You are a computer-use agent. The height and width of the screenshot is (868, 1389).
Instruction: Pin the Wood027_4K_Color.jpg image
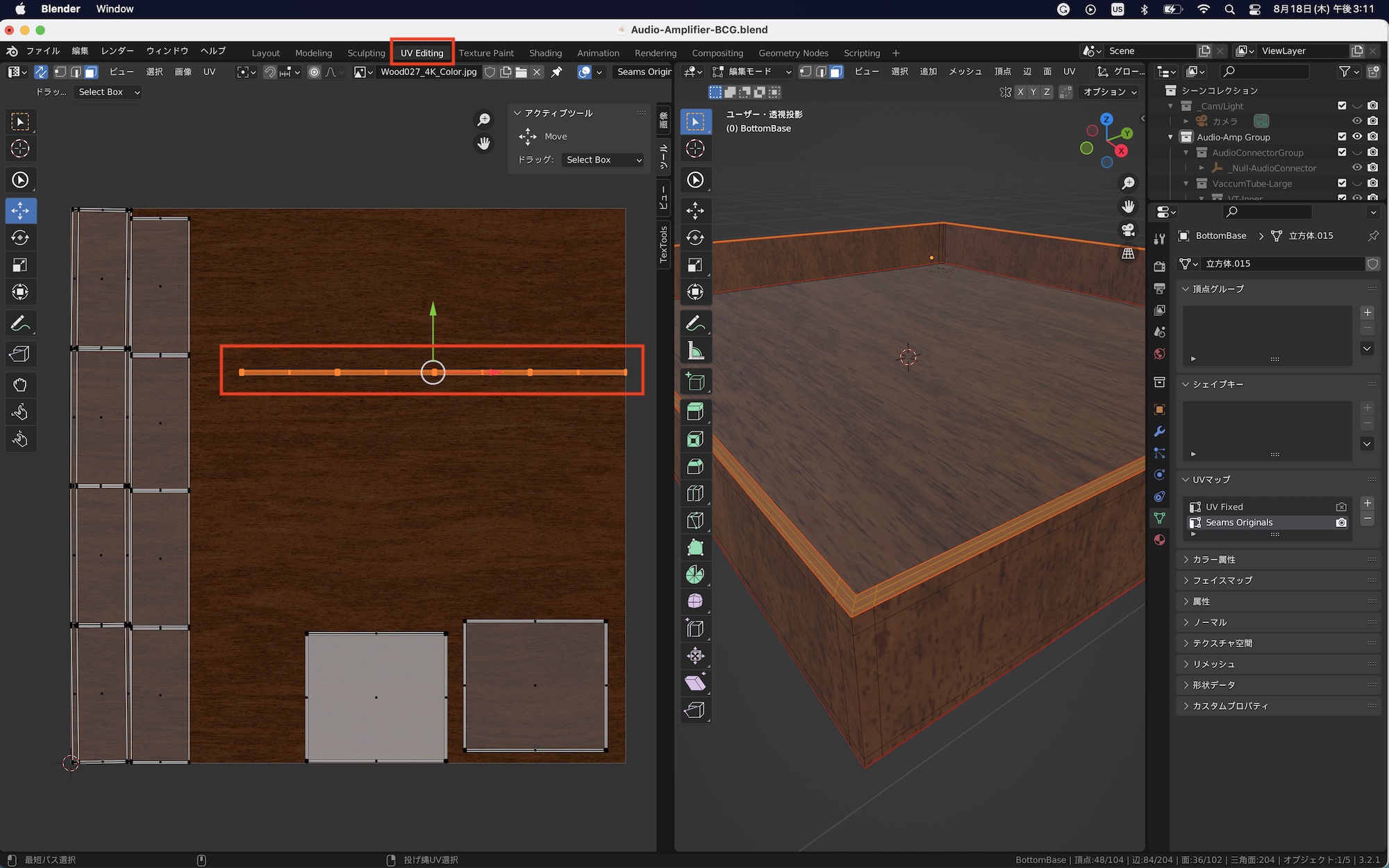pyautogui.click(x=556, y=72)
